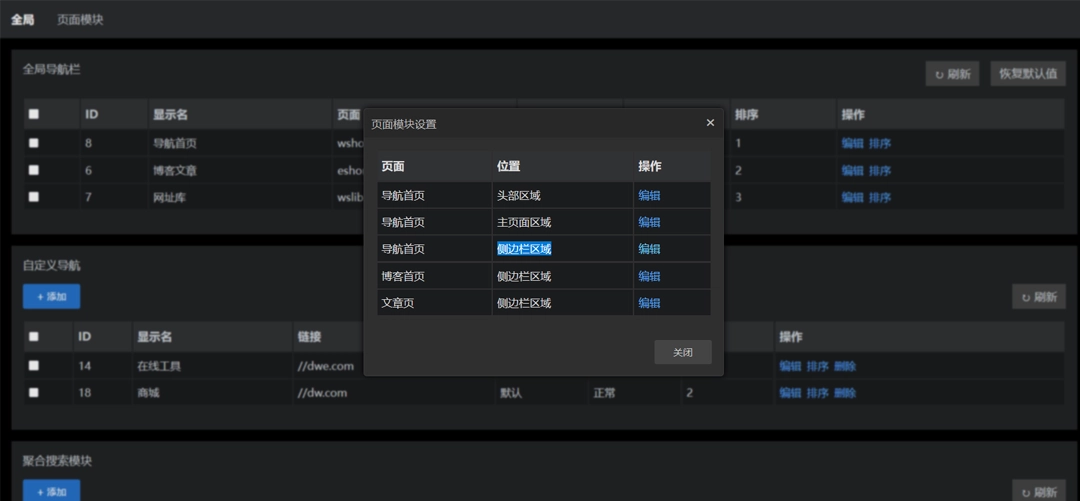The width and height of the screenshot is (1080, 501).
Task: Edit the 导航首页 主页面区域 module
Action: [x=649, y=222]
